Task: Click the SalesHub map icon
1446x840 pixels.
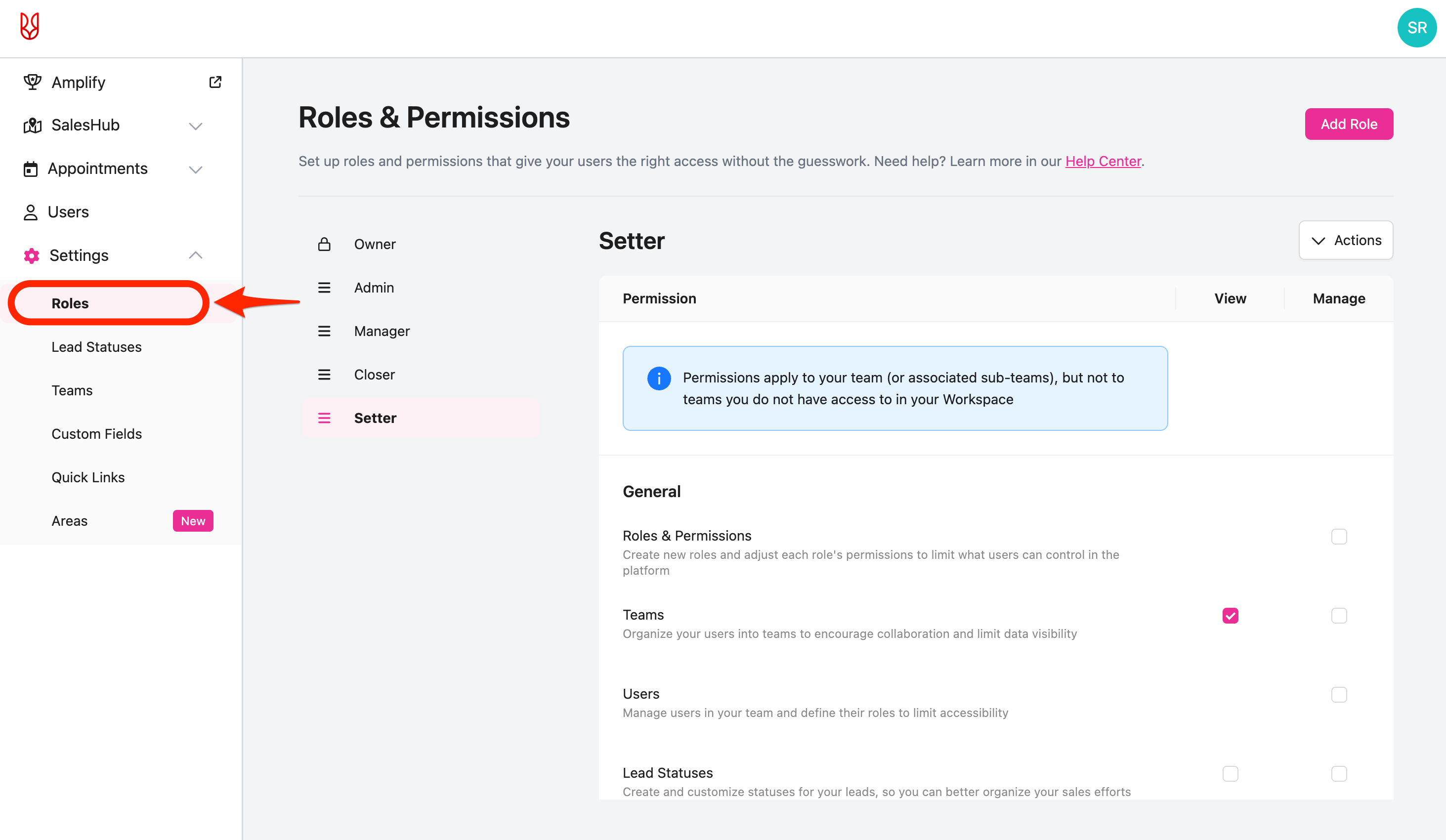Action: (32, 125)
